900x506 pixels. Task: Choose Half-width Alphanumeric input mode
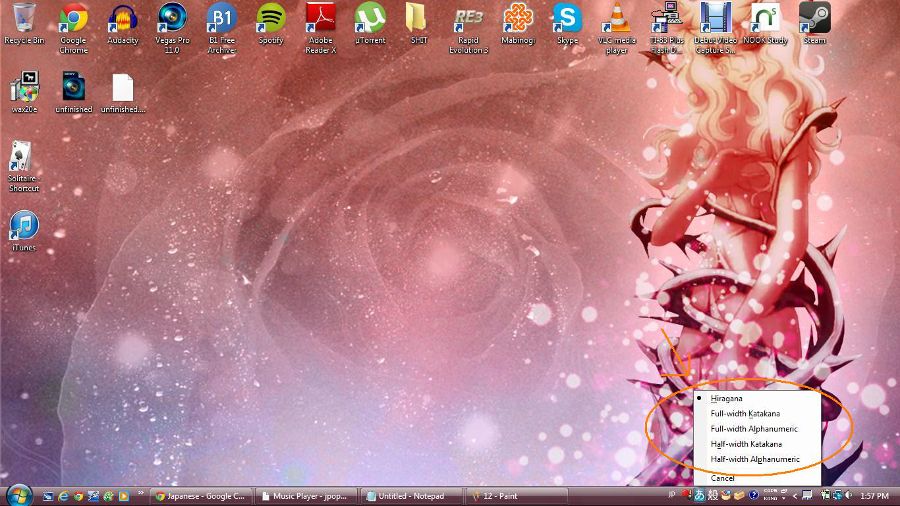point(755,459)
